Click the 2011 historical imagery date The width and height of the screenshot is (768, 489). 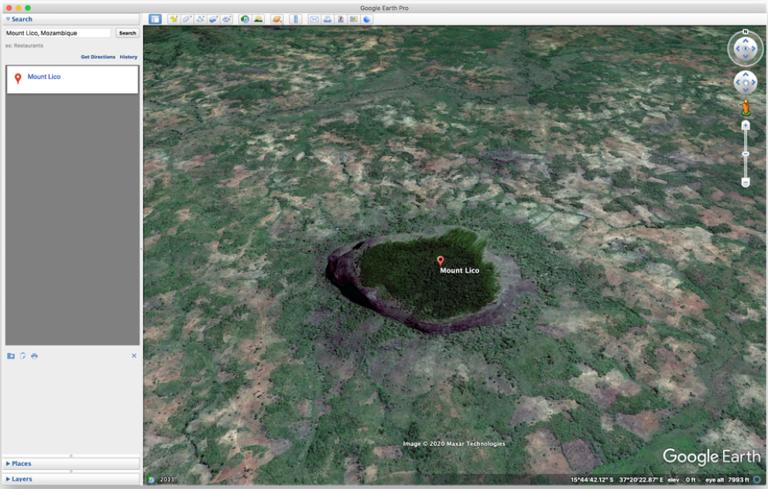pos(167,480)
